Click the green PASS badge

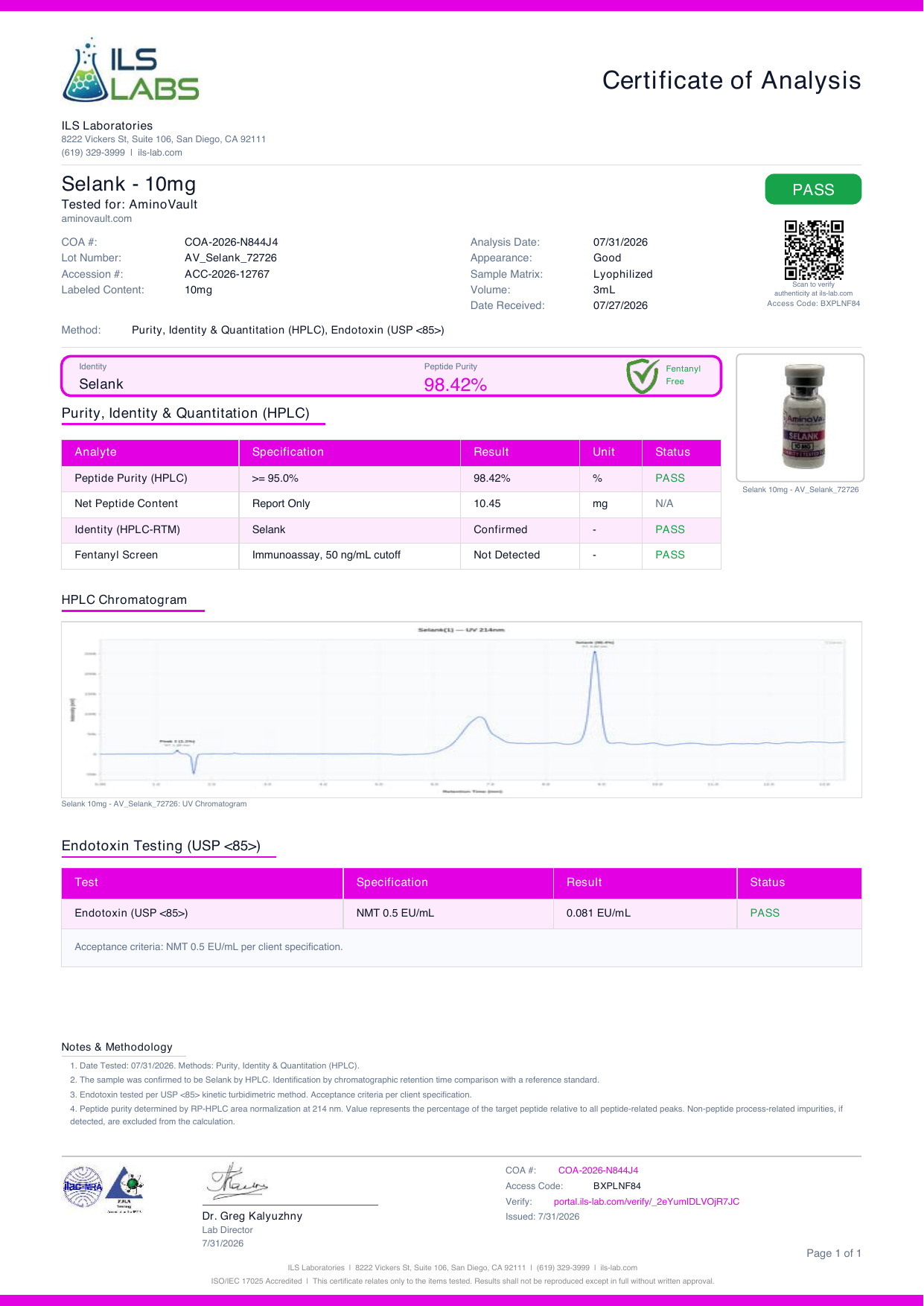(813, 189)
